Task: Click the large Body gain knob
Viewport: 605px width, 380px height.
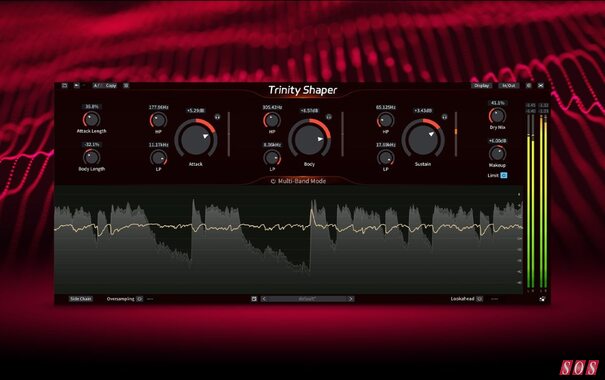Action: click(x=309, y=138)
